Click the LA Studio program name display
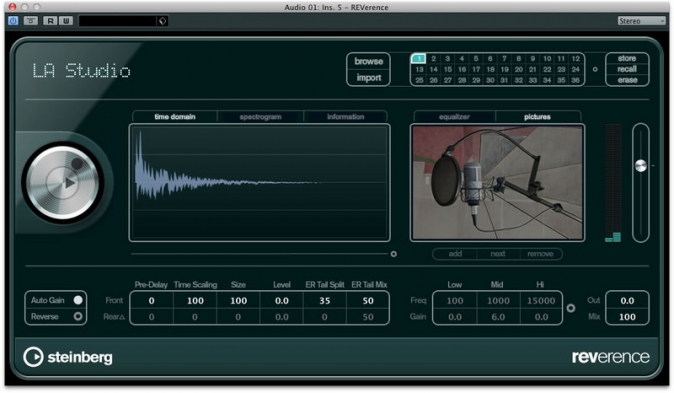Screen dimensions: 674x393 pyautogui.click(x=82, y=71)
